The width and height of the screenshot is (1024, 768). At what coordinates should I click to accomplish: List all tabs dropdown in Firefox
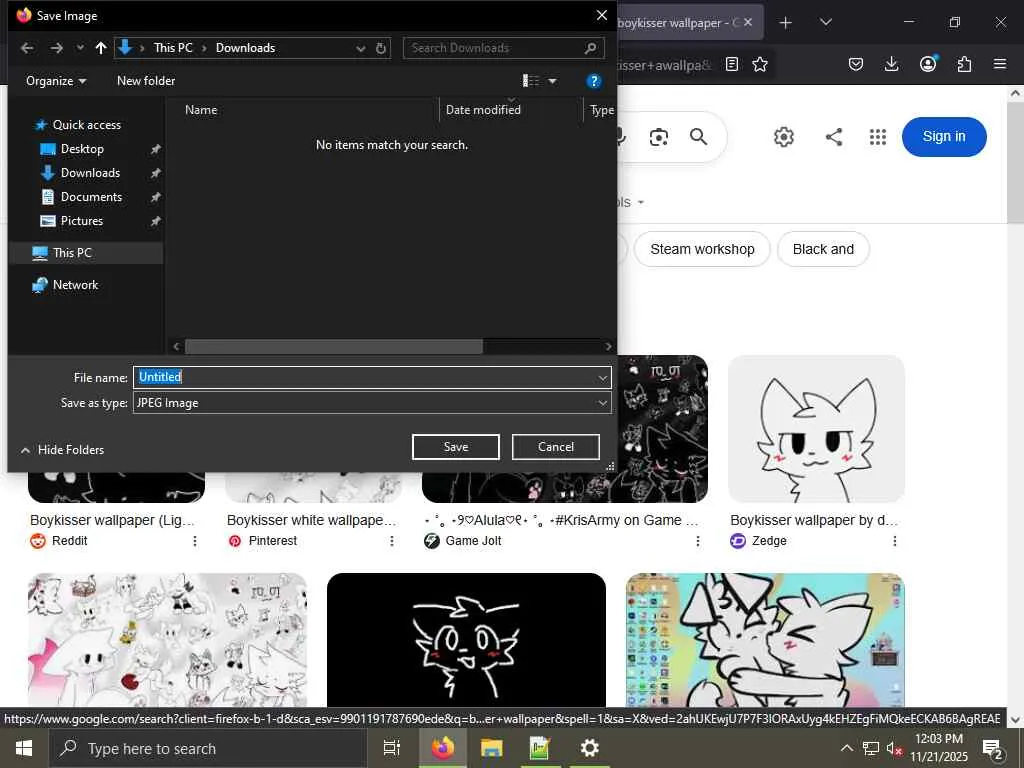tap(825, 22)
